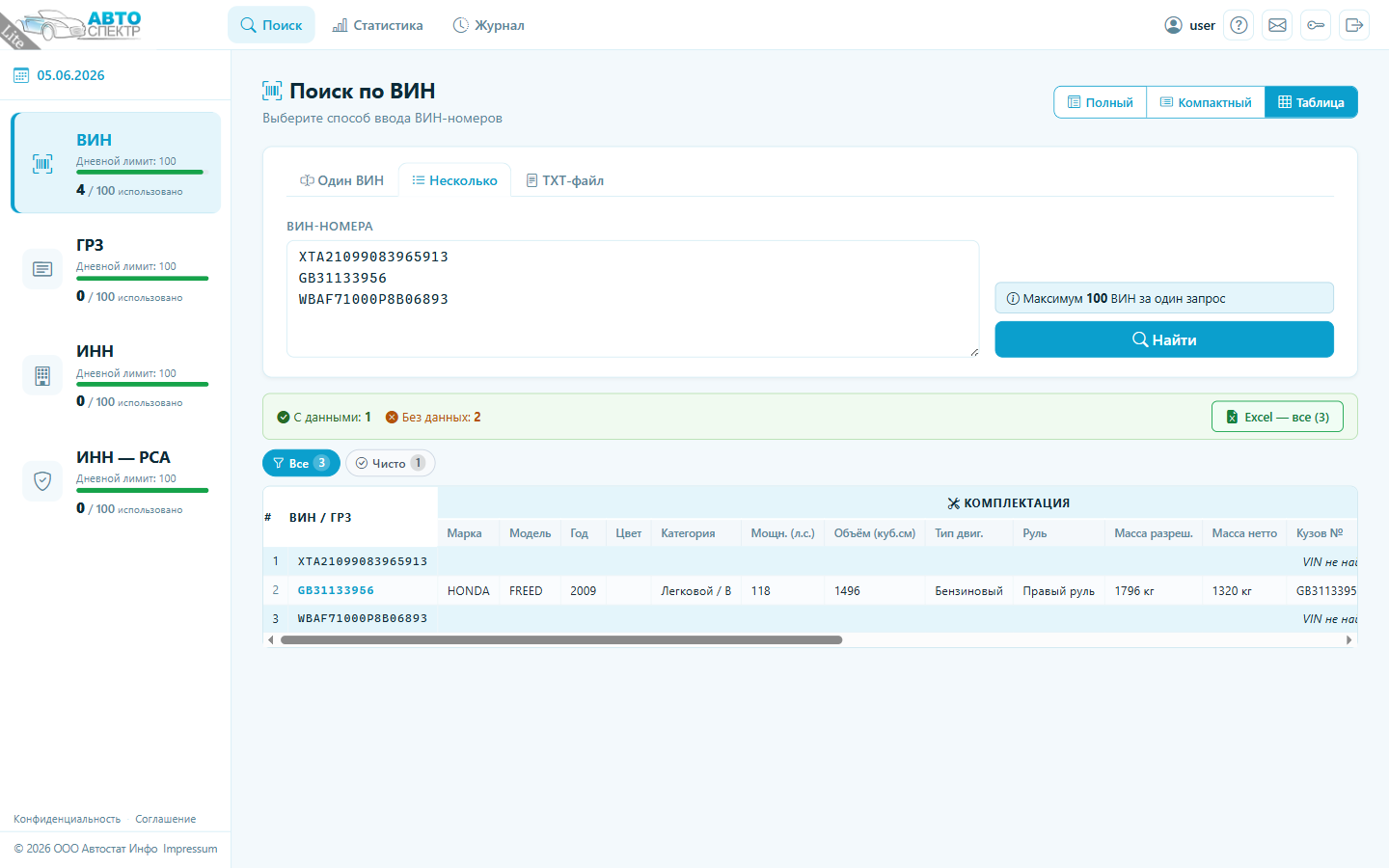
Task: Export results with Excel — все (3)
Action: 1277,417
